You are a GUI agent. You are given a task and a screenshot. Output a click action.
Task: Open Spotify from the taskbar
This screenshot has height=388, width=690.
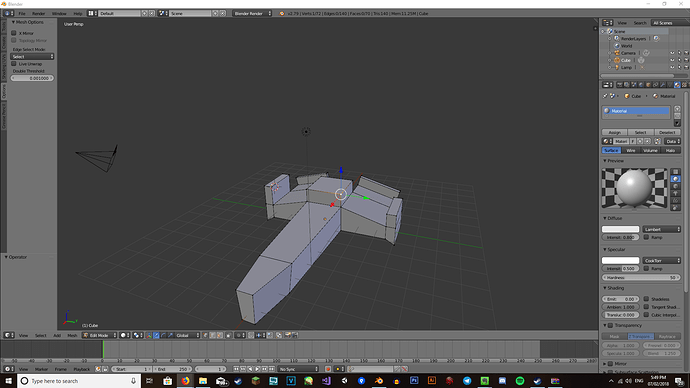coord(520,381)
